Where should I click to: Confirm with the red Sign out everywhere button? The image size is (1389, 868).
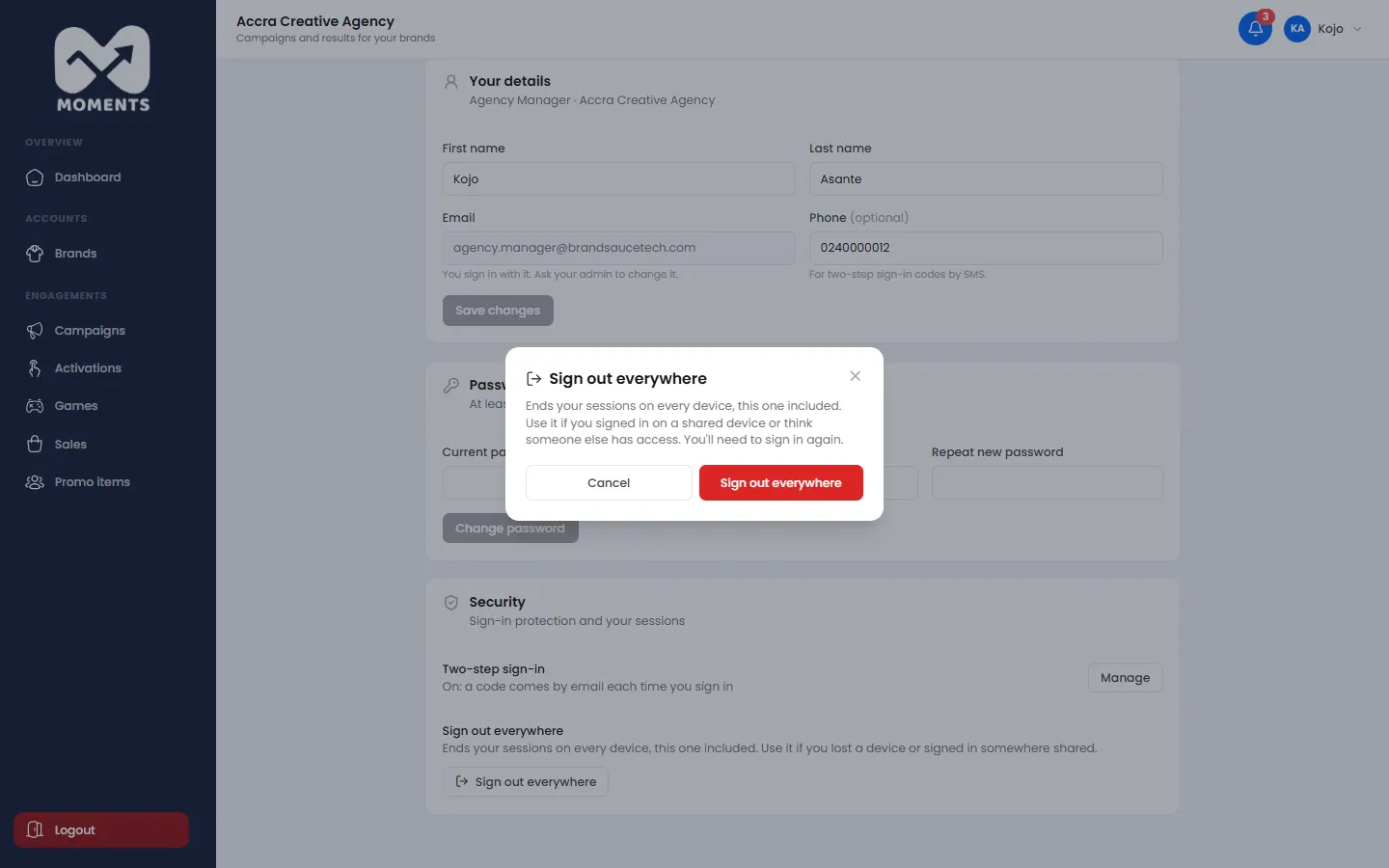point(780,483)
